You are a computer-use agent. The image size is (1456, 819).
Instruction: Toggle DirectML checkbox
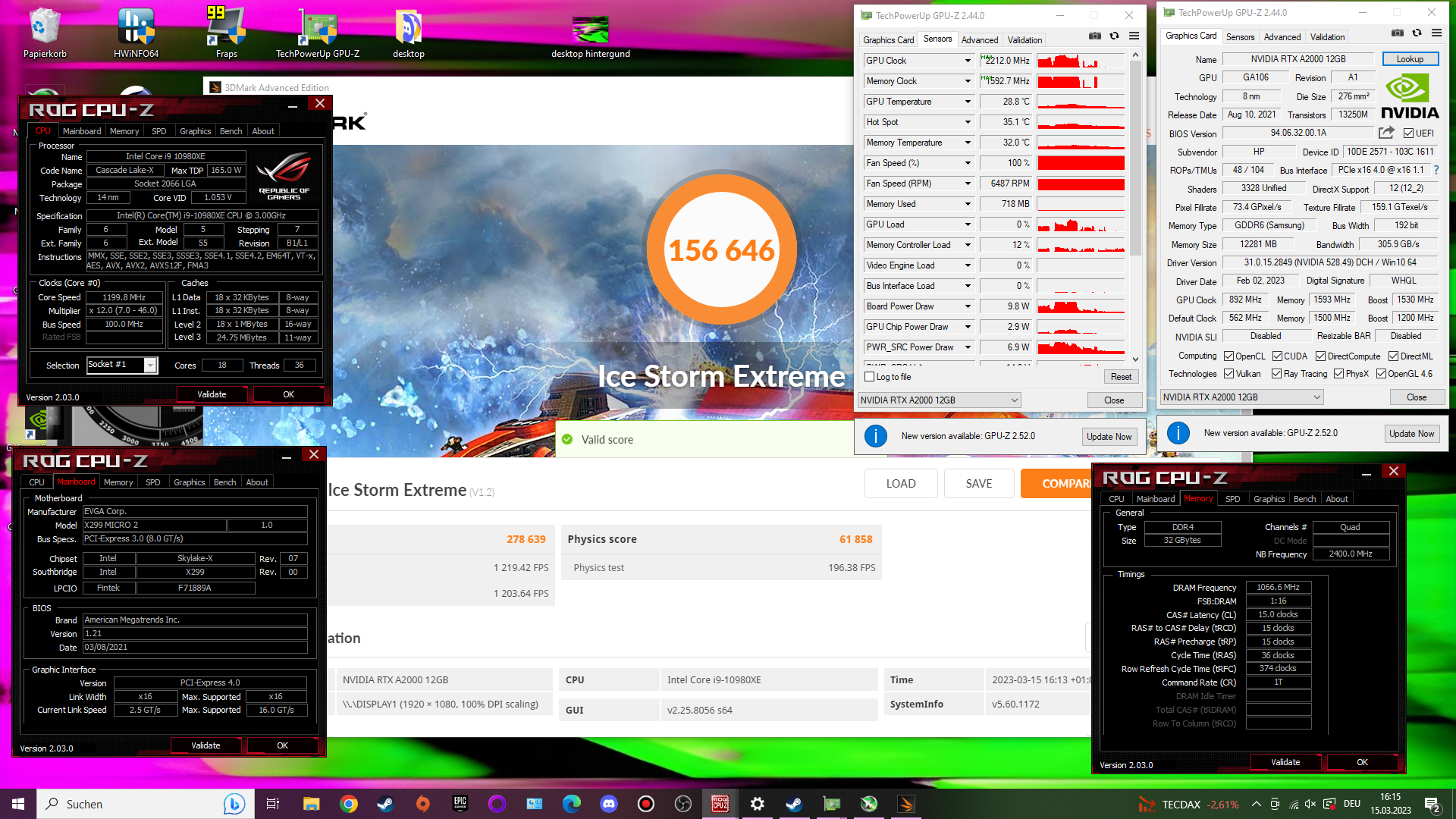click(x=1393, y=356)
